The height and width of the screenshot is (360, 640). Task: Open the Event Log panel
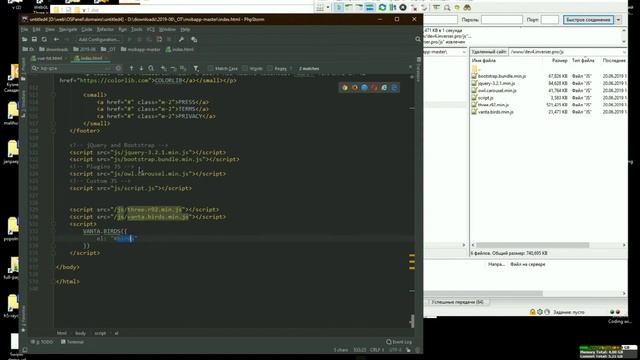399,342
